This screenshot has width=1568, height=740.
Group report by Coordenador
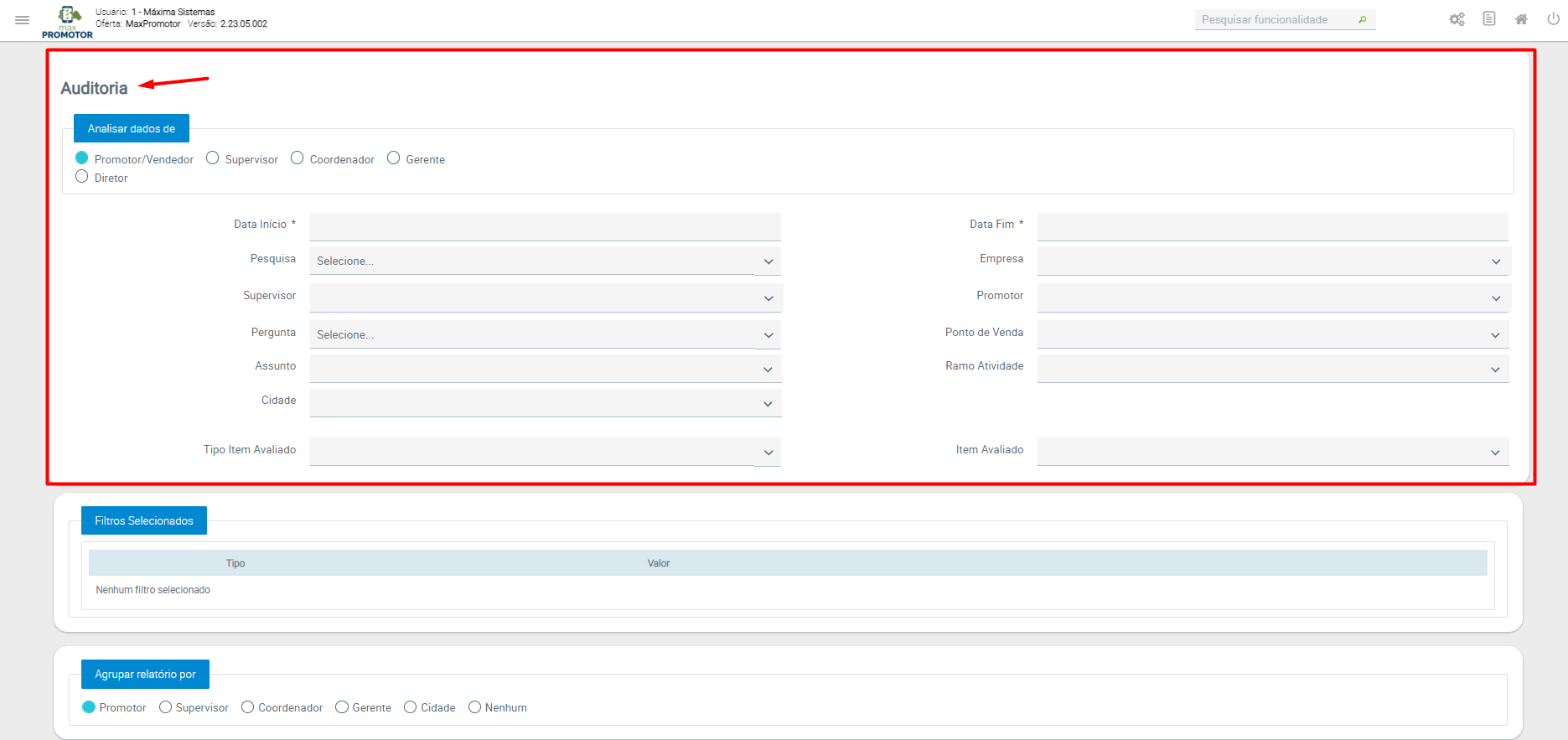pos(248,707)
